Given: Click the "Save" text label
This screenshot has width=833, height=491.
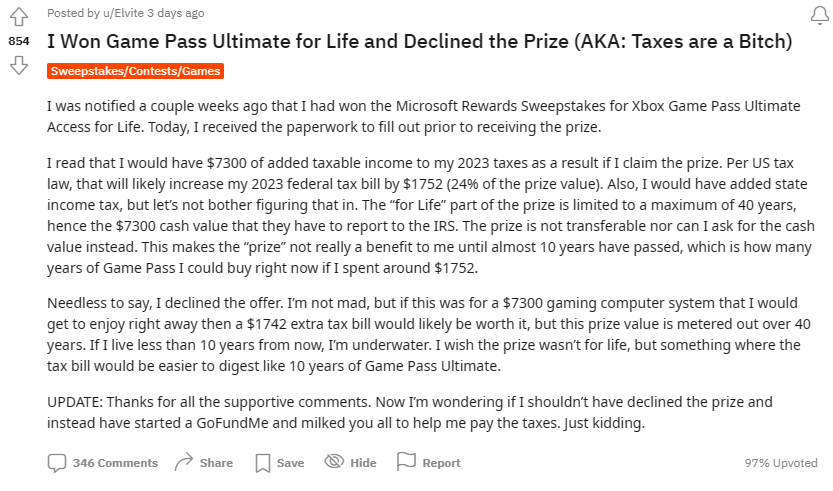Looking at the screenshot, I should point(290,463).
